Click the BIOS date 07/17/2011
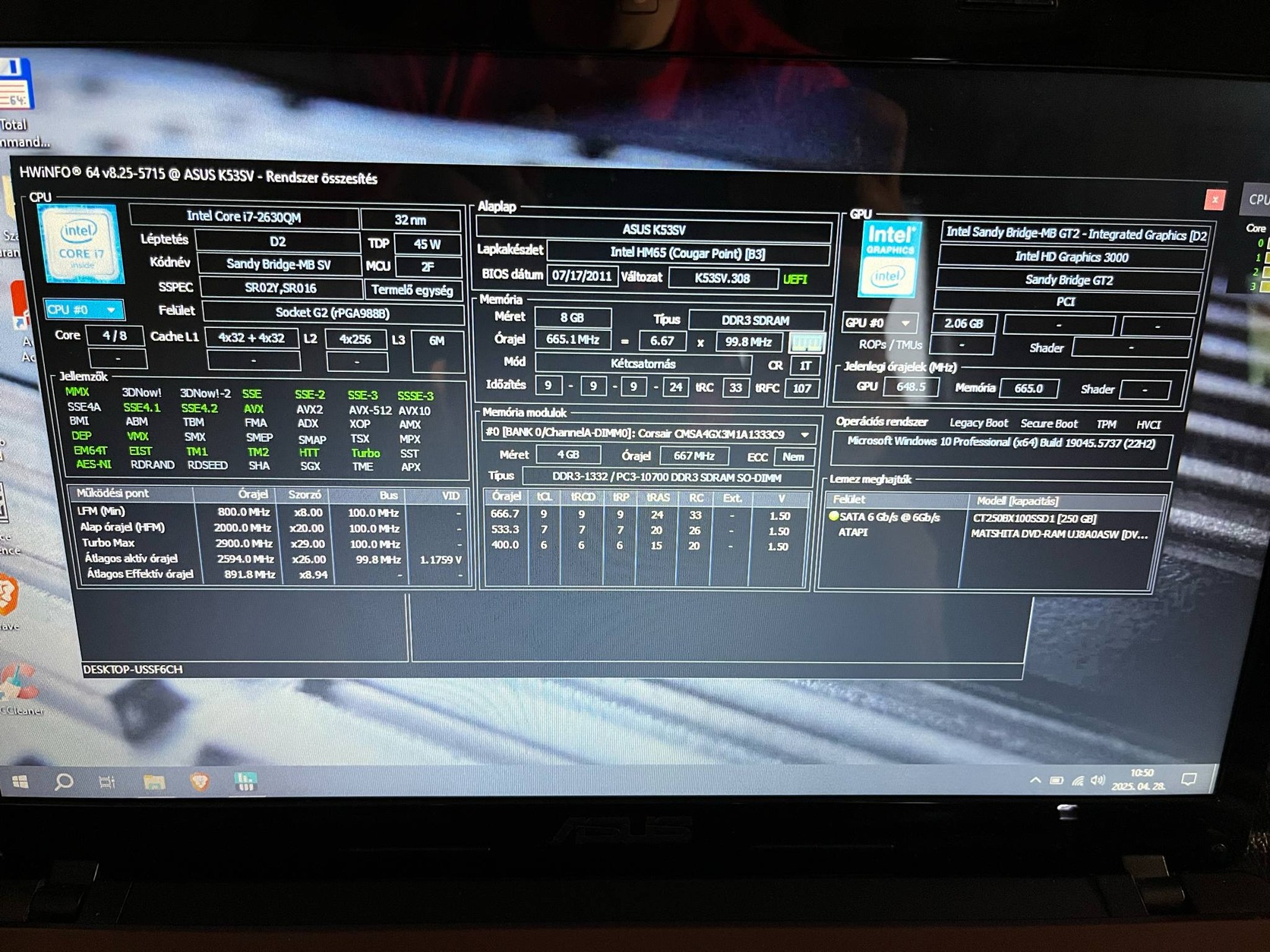Viewport: 1270px width, 952px height. coord(581,276)
